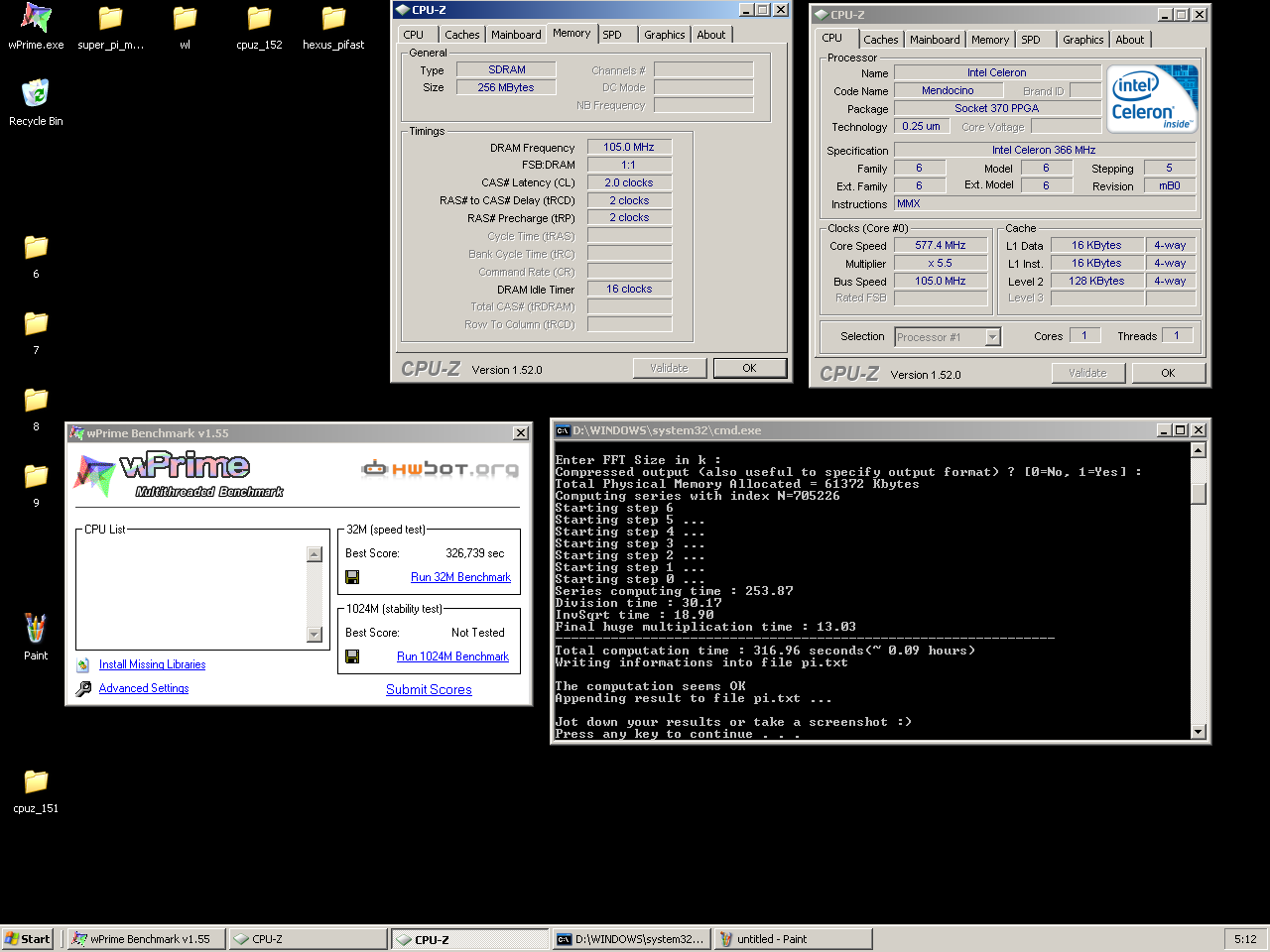The width and height of the screenshot is (1270, 952).
Task: Click OK in the Memory CPU-Z window
Action: [749, 368]
